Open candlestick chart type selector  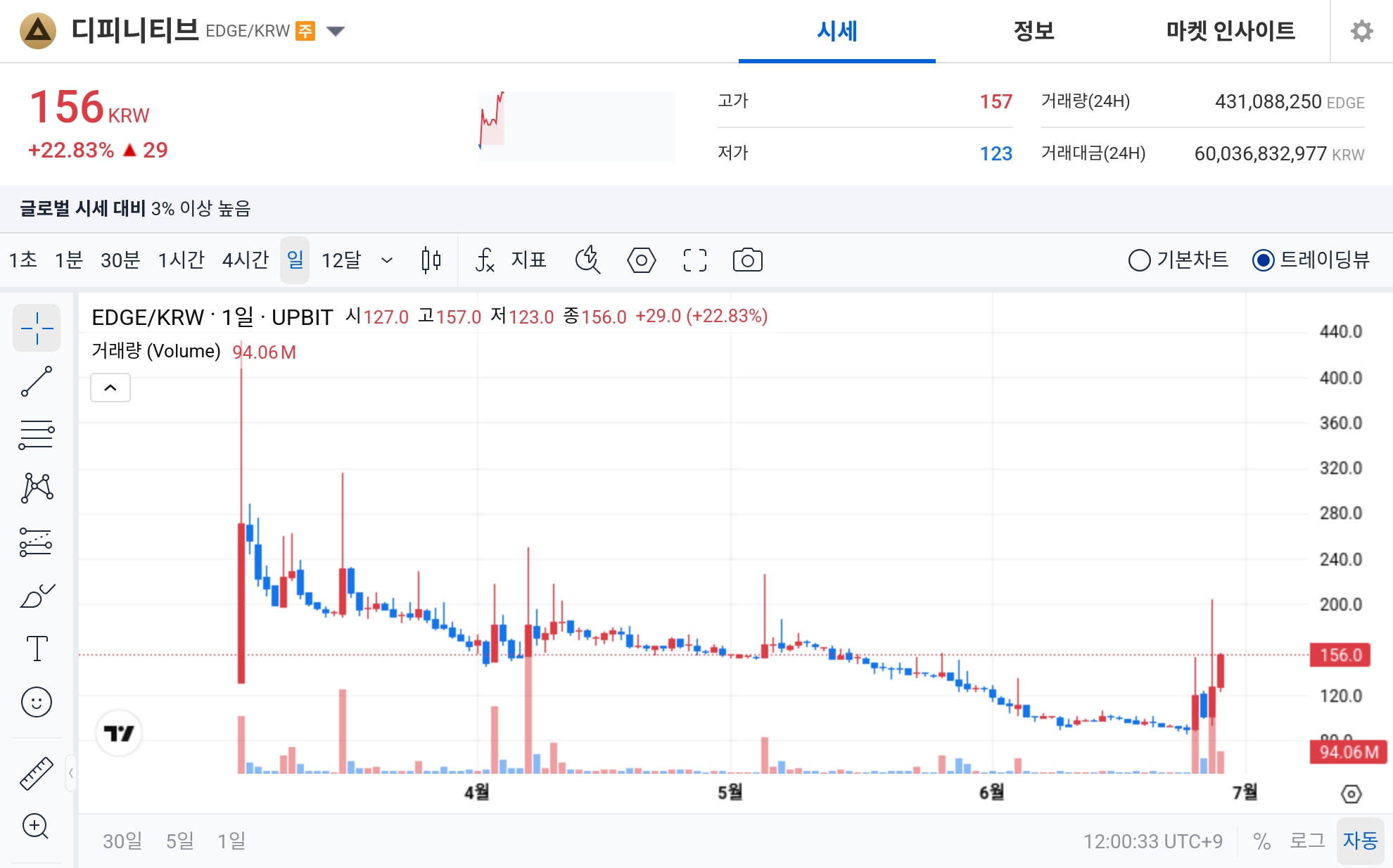[x=431, y=260]
